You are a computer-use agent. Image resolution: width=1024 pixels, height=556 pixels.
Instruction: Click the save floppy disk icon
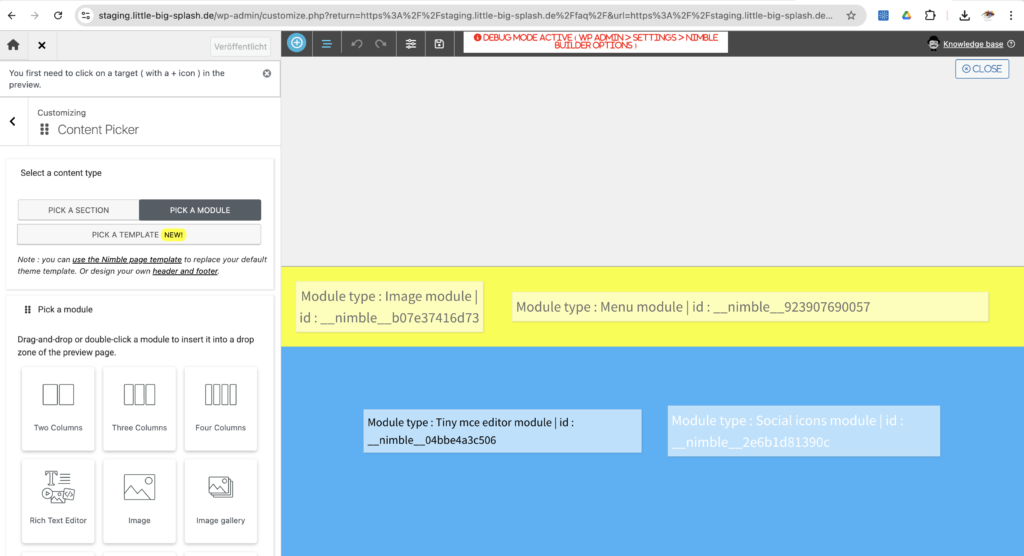tap(440, 44)
